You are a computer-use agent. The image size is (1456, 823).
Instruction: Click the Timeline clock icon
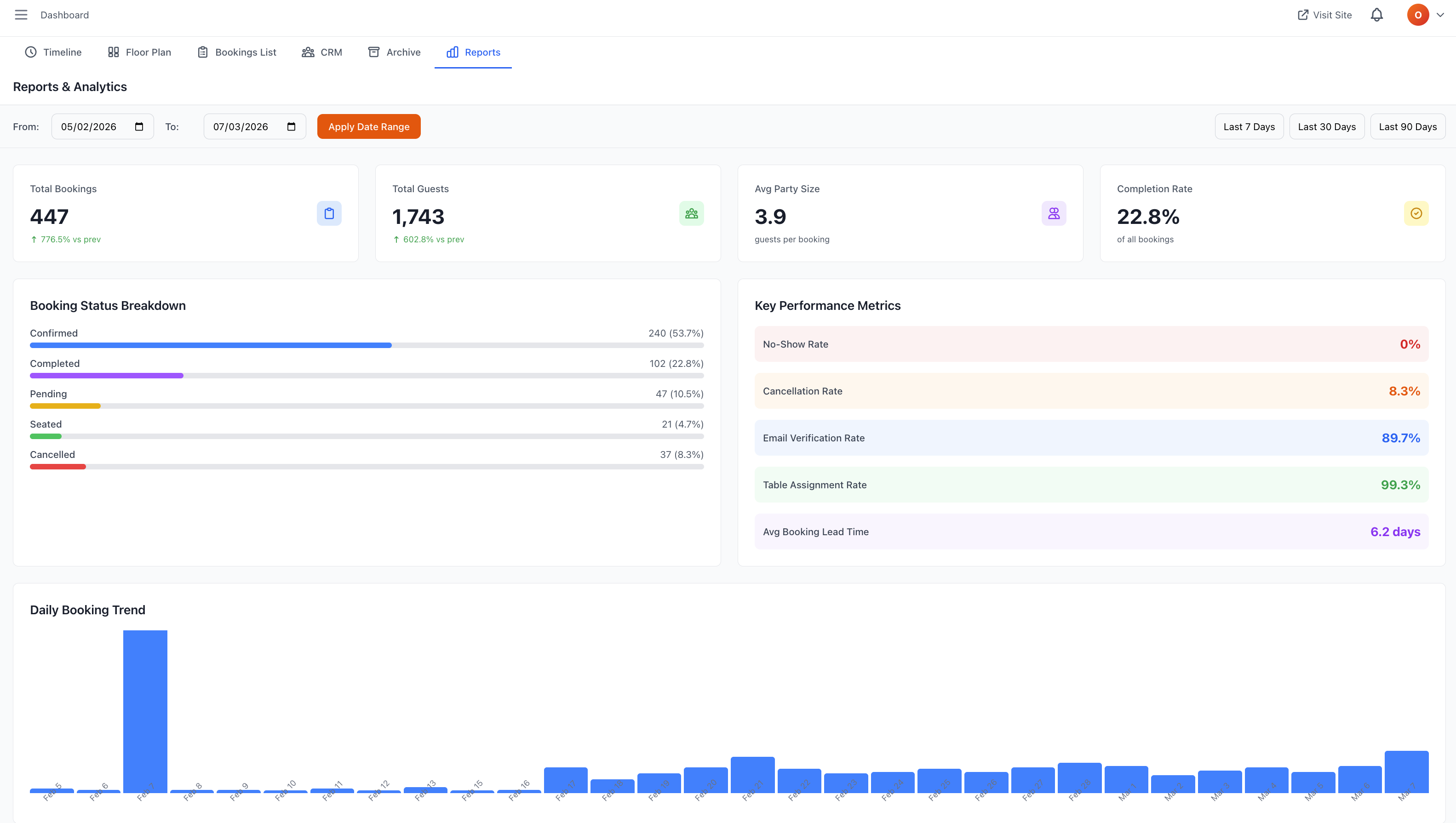tap(30, 52)
